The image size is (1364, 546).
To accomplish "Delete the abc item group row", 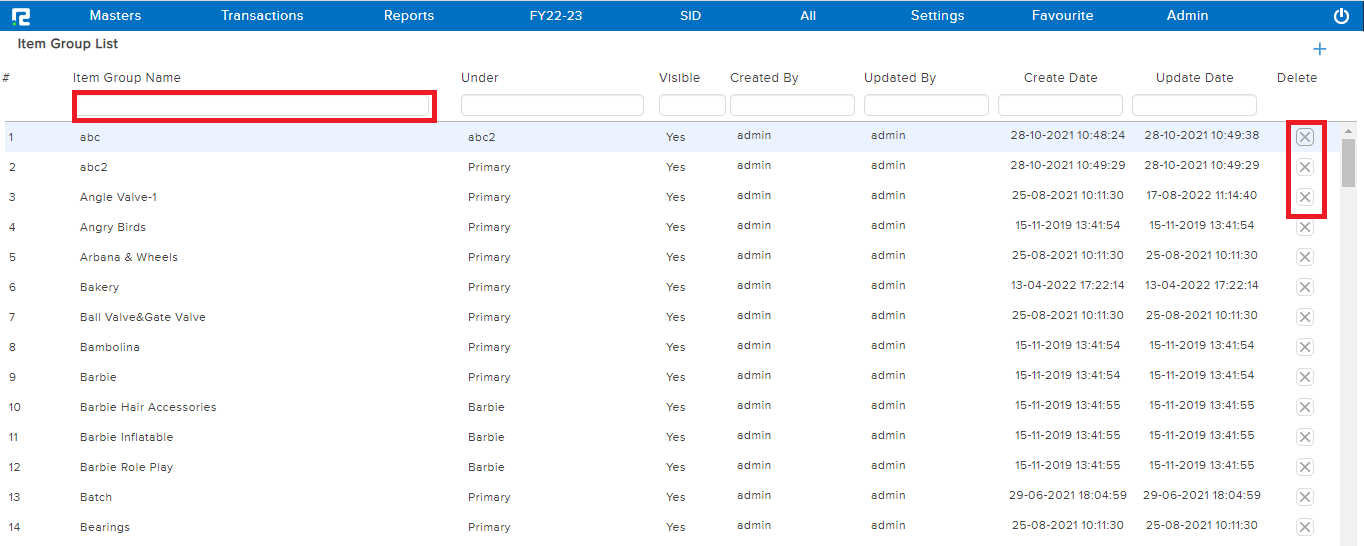I will click(1305, 137).
